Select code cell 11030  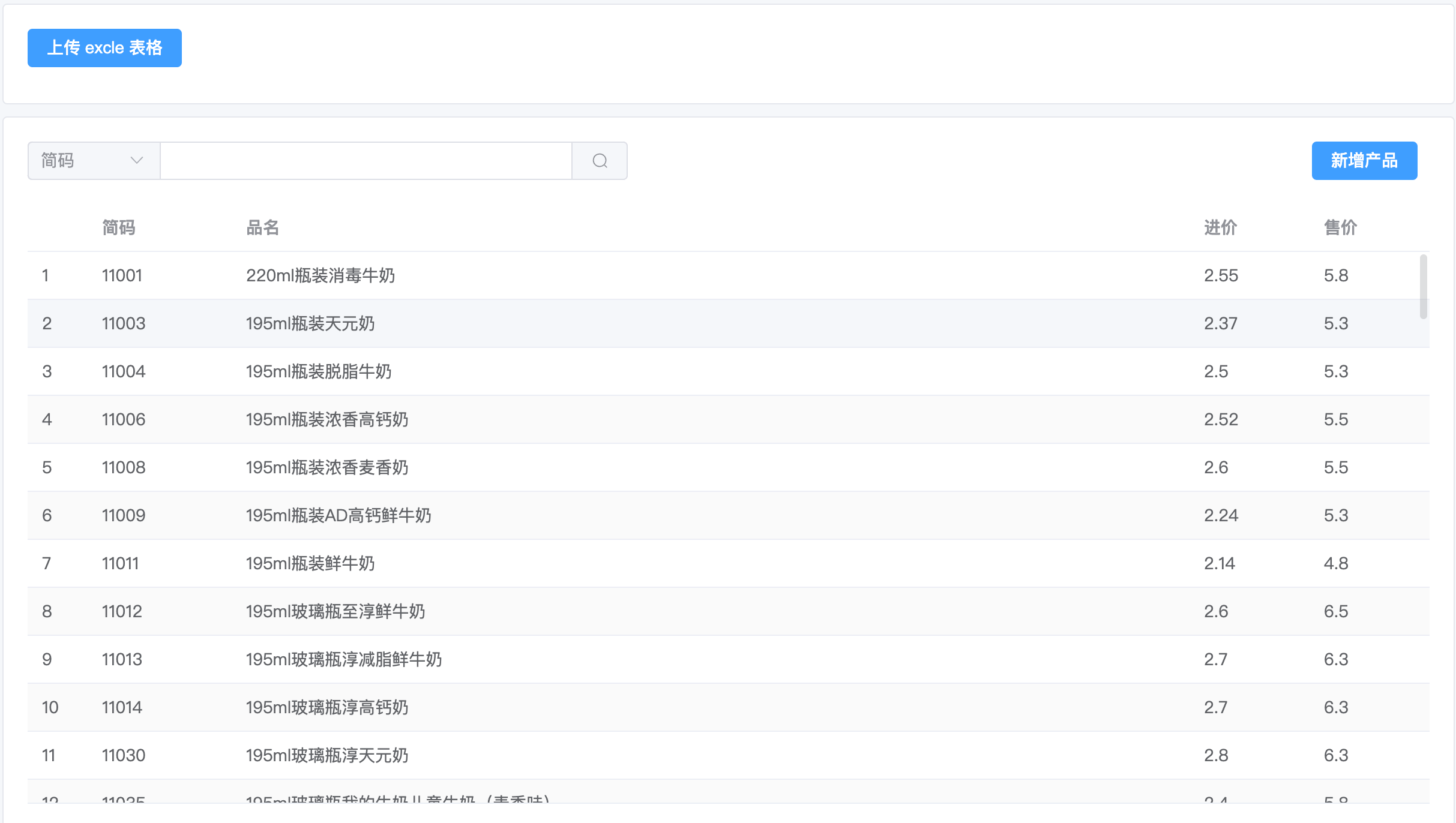(x=123, y=755)
